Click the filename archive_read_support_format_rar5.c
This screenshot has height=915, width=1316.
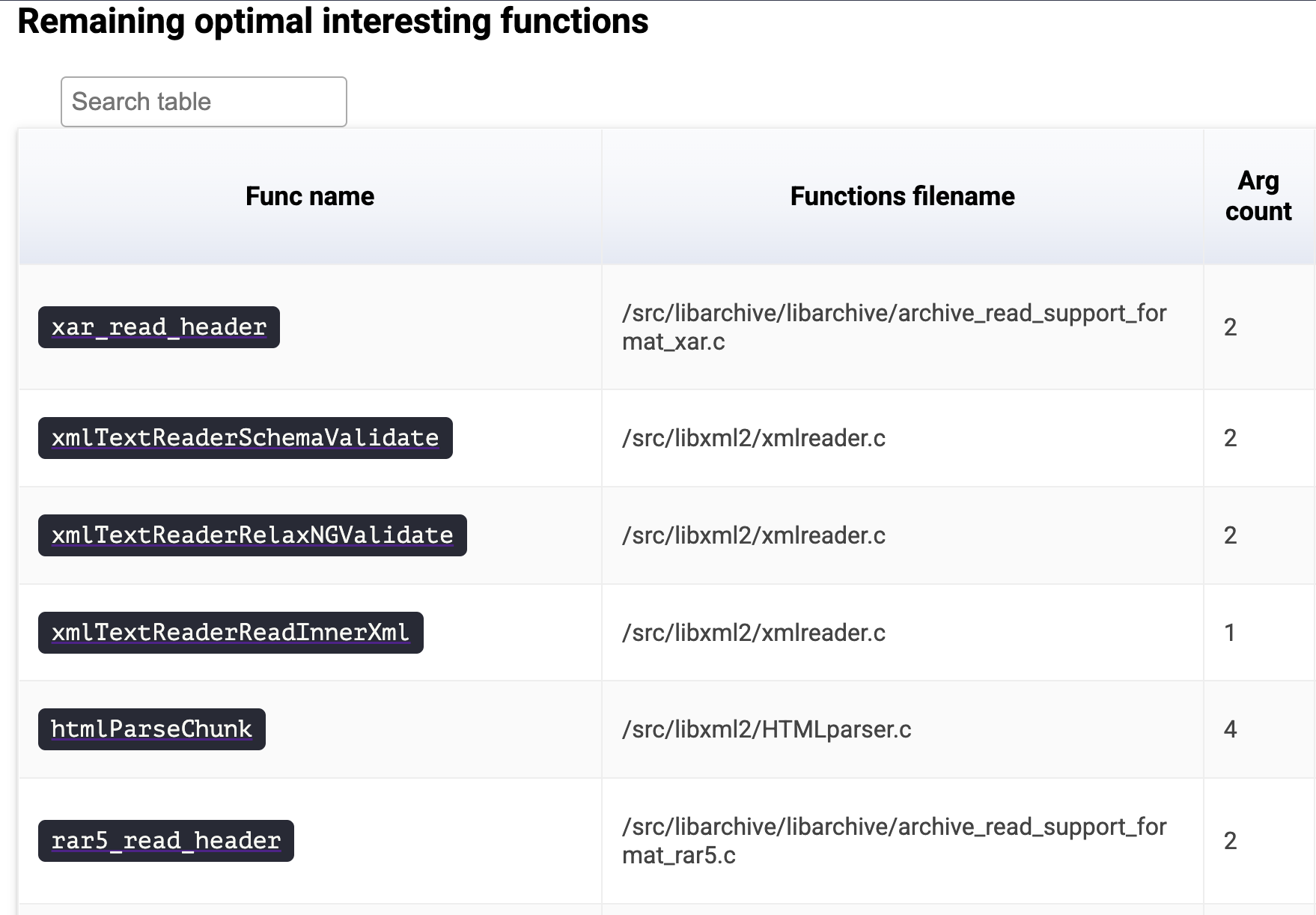pos(895,840)
